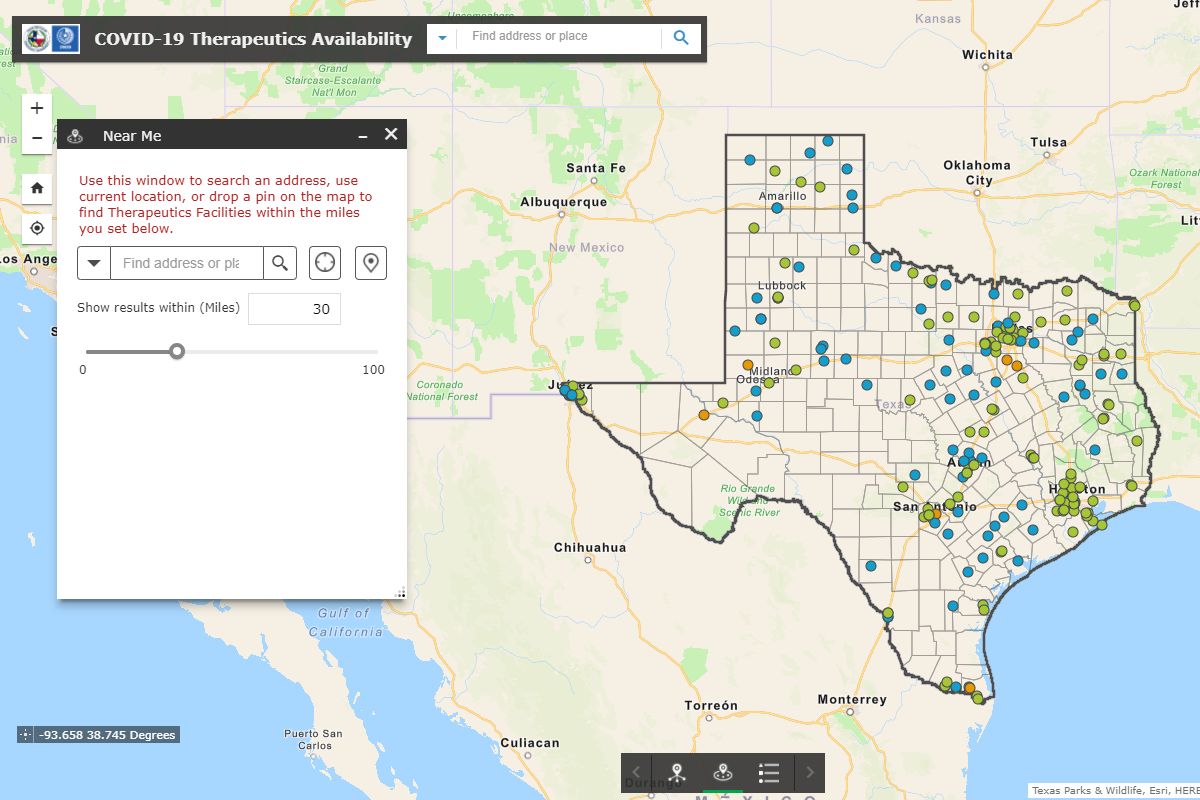This screenshot has height=800, width=1200.
Task: Zoom in on the map
Action: [x=37, y=108]
